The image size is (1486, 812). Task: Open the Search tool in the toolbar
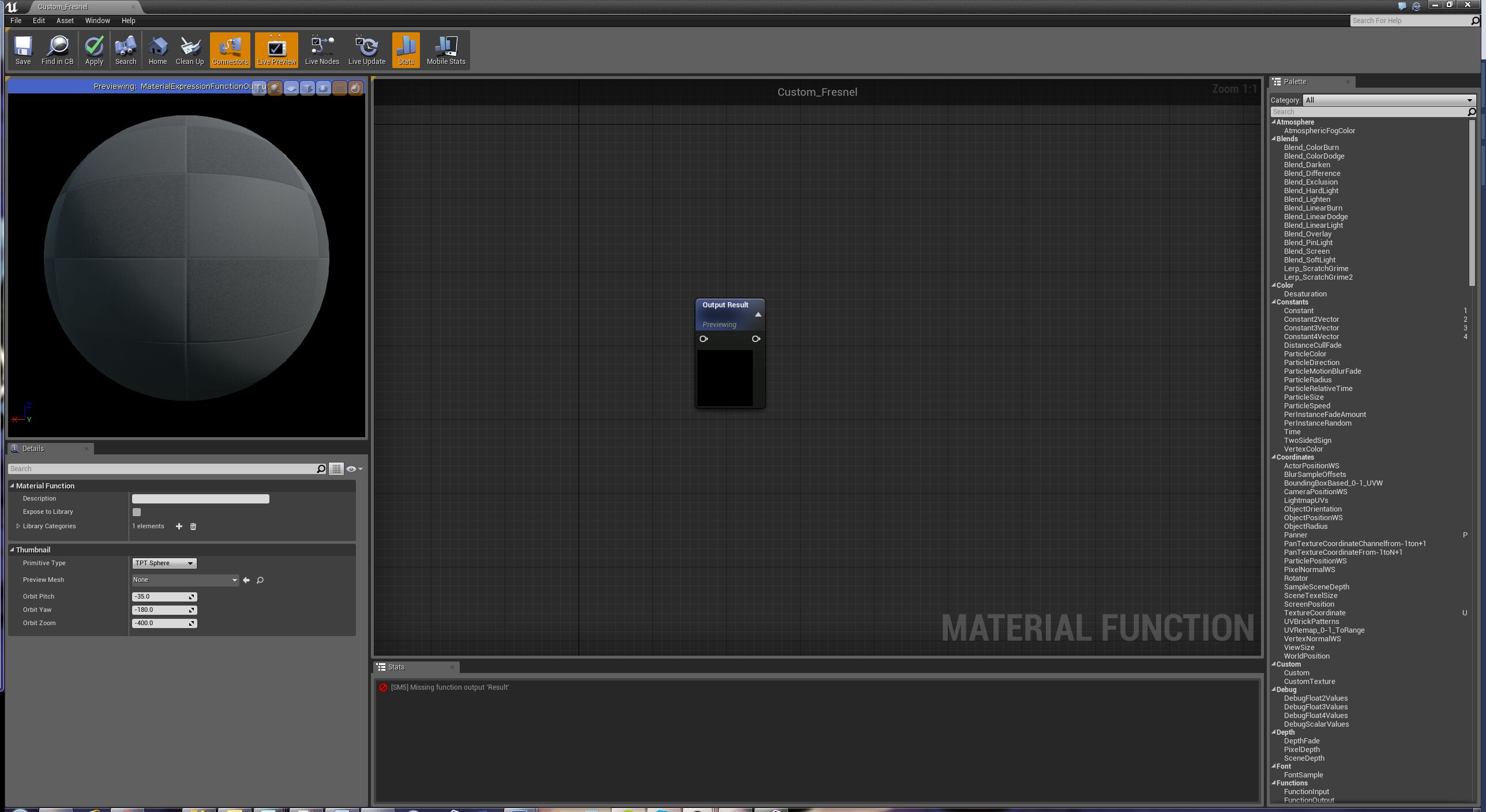coord(125,50)
